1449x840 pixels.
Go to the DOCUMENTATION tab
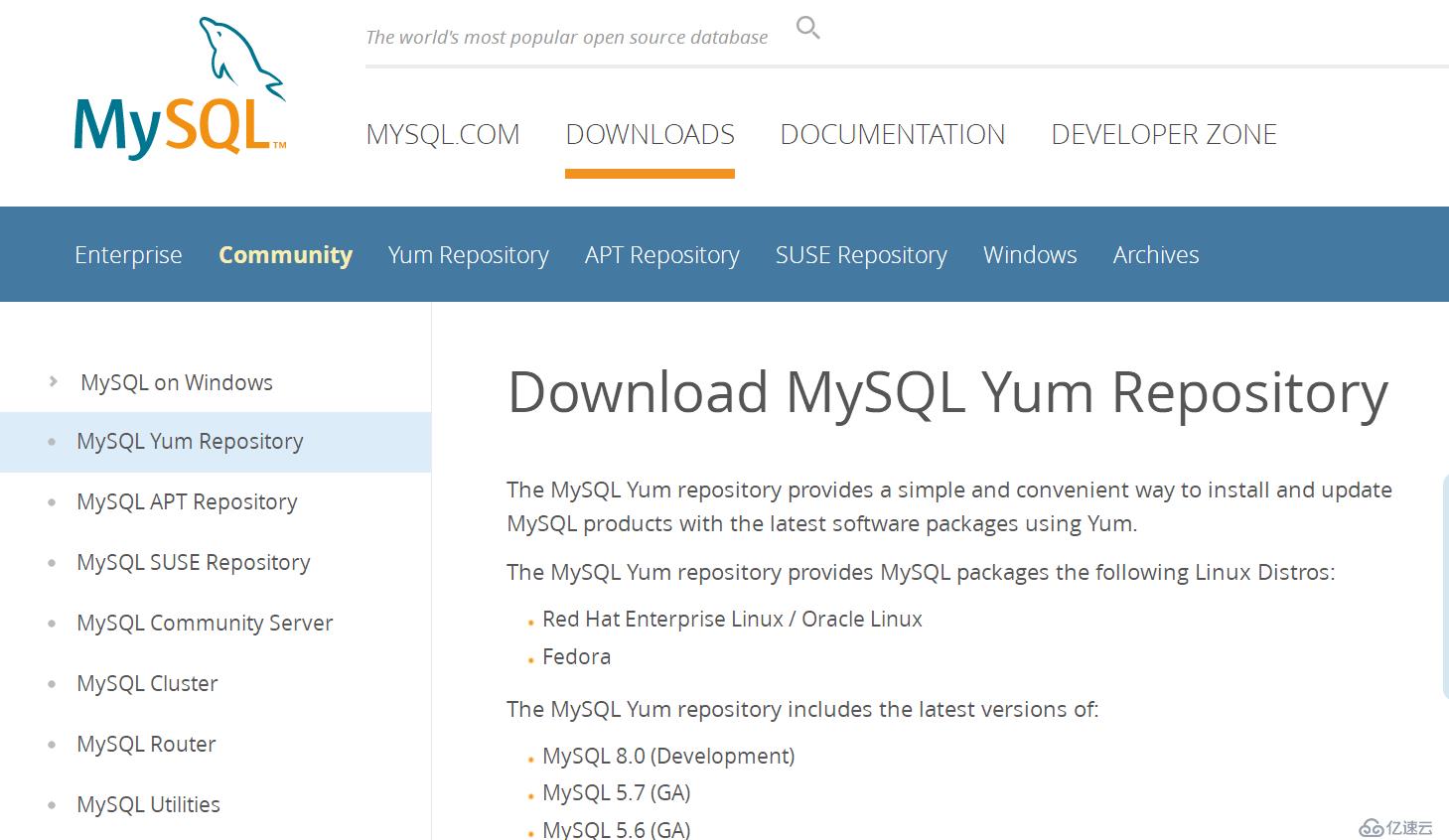coord(893,134)
